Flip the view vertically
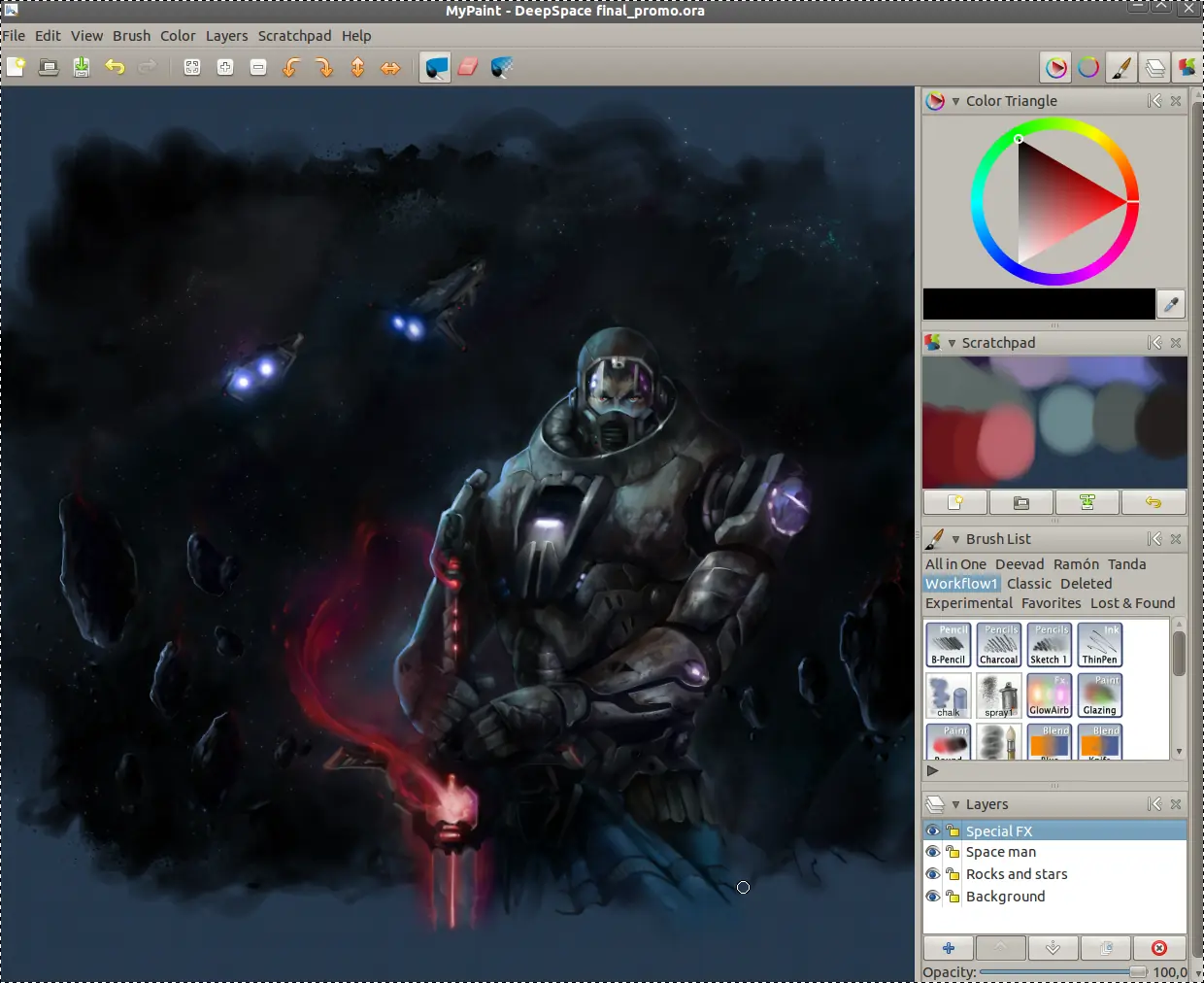This screenshot has width=1204, height=983. [x=357, y=67]
